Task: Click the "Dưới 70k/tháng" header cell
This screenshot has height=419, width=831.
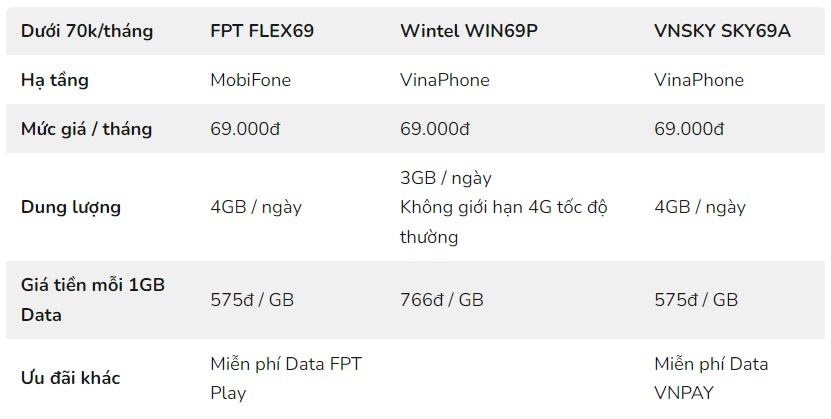Action: (87, 31)
